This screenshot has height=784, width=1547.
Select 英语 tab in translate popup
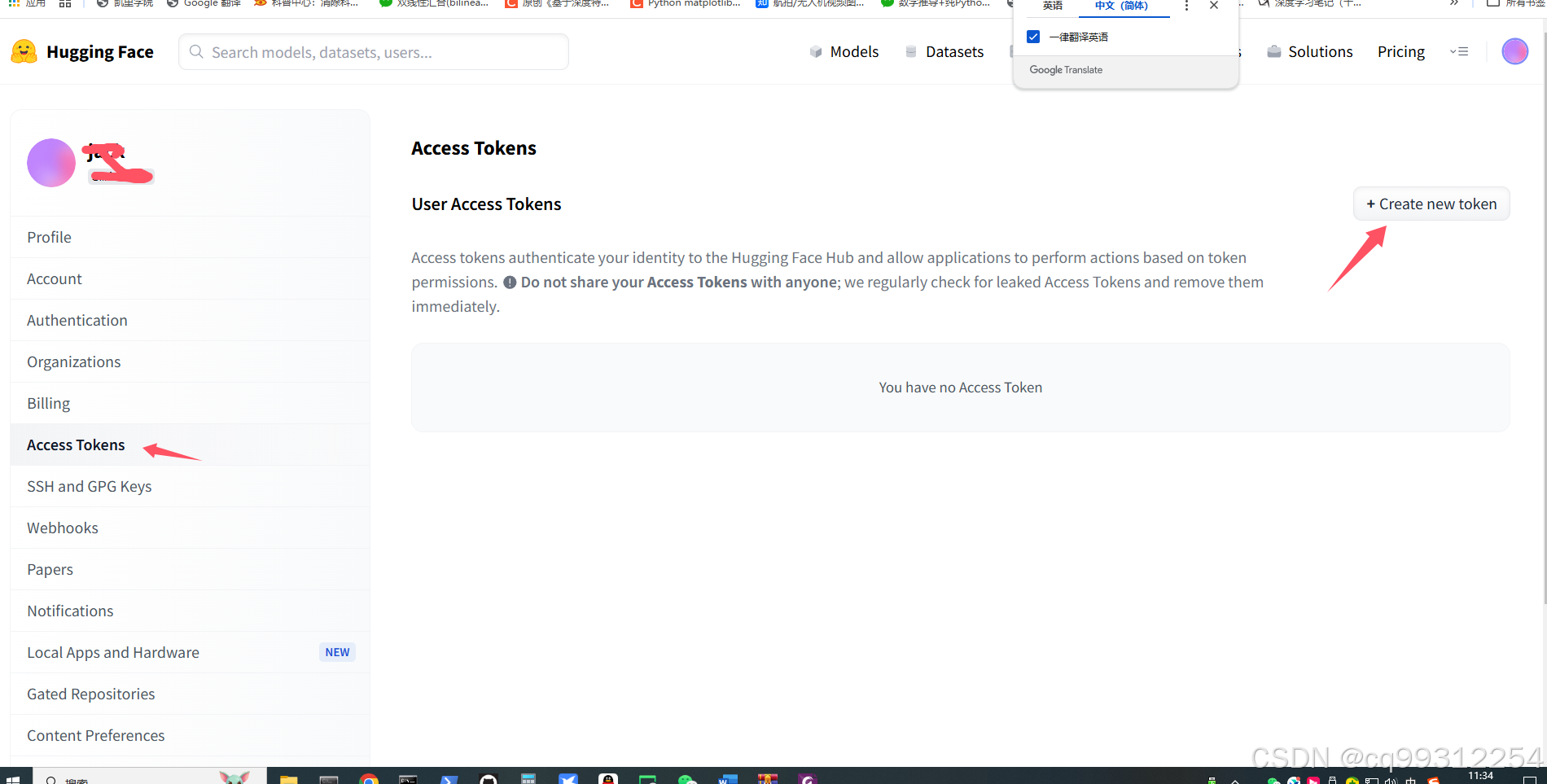click(1052, 6)
